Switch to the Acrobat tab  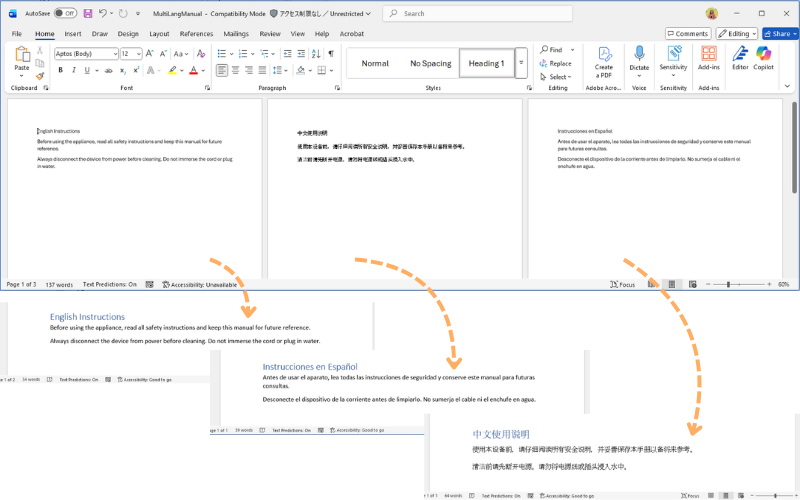(352, 34)
